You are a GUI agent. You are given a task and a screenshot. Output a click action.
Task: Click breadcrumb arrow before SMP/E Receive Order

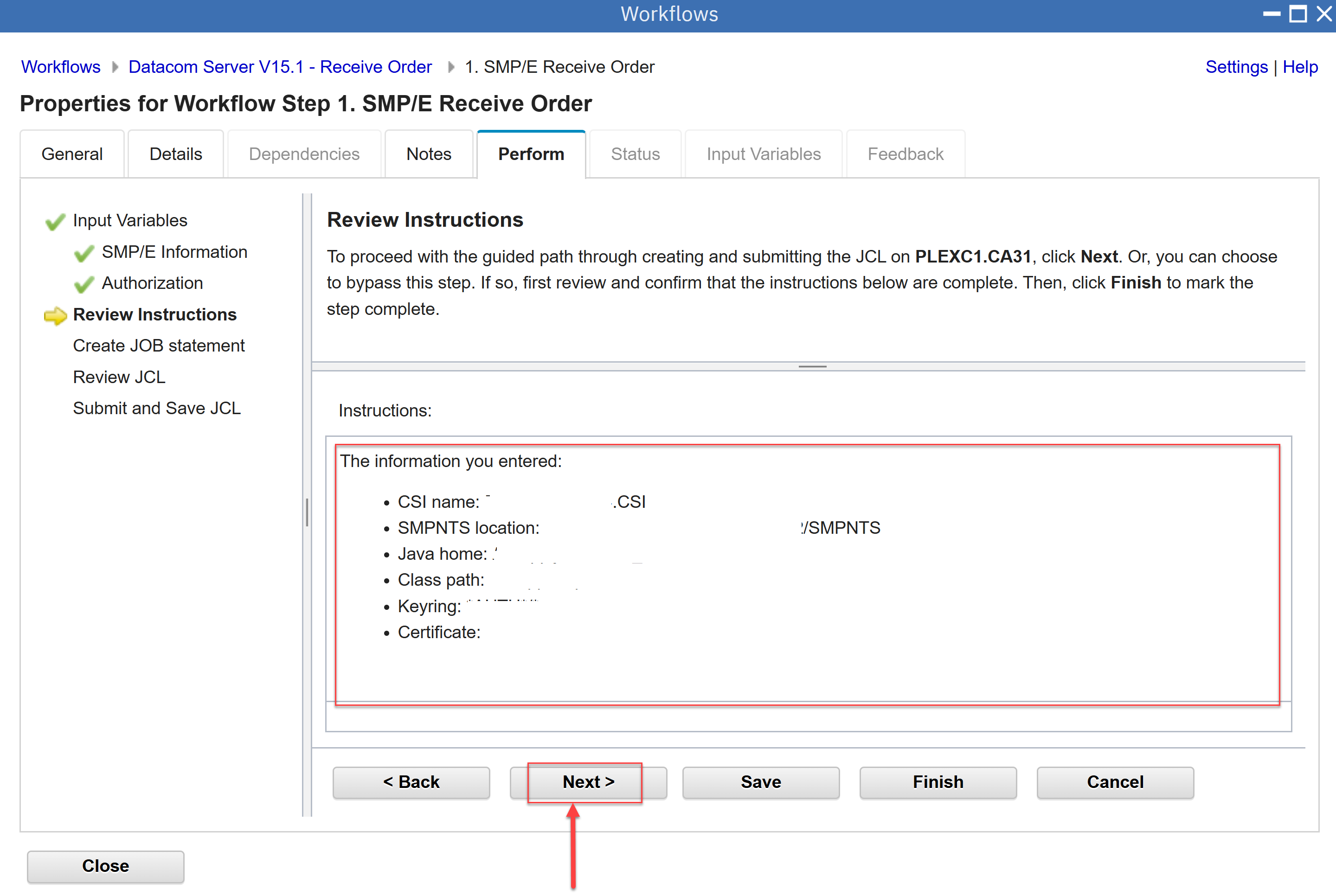[451, 67]
